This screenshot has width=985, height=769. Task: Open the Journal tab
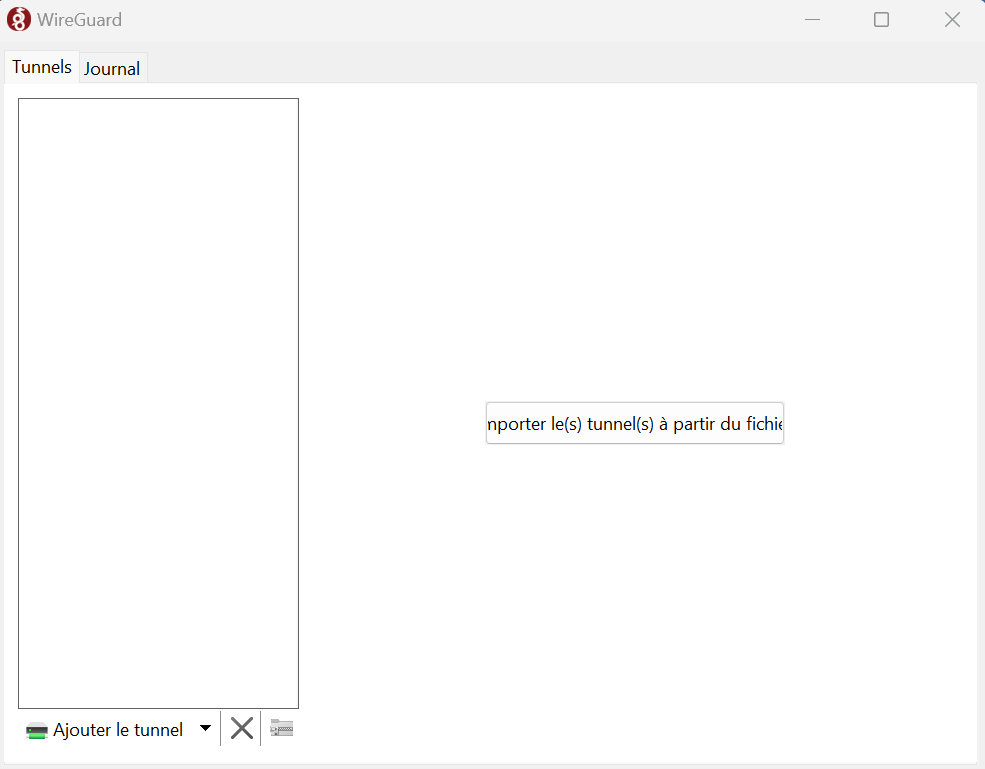(x=112, y=69)
